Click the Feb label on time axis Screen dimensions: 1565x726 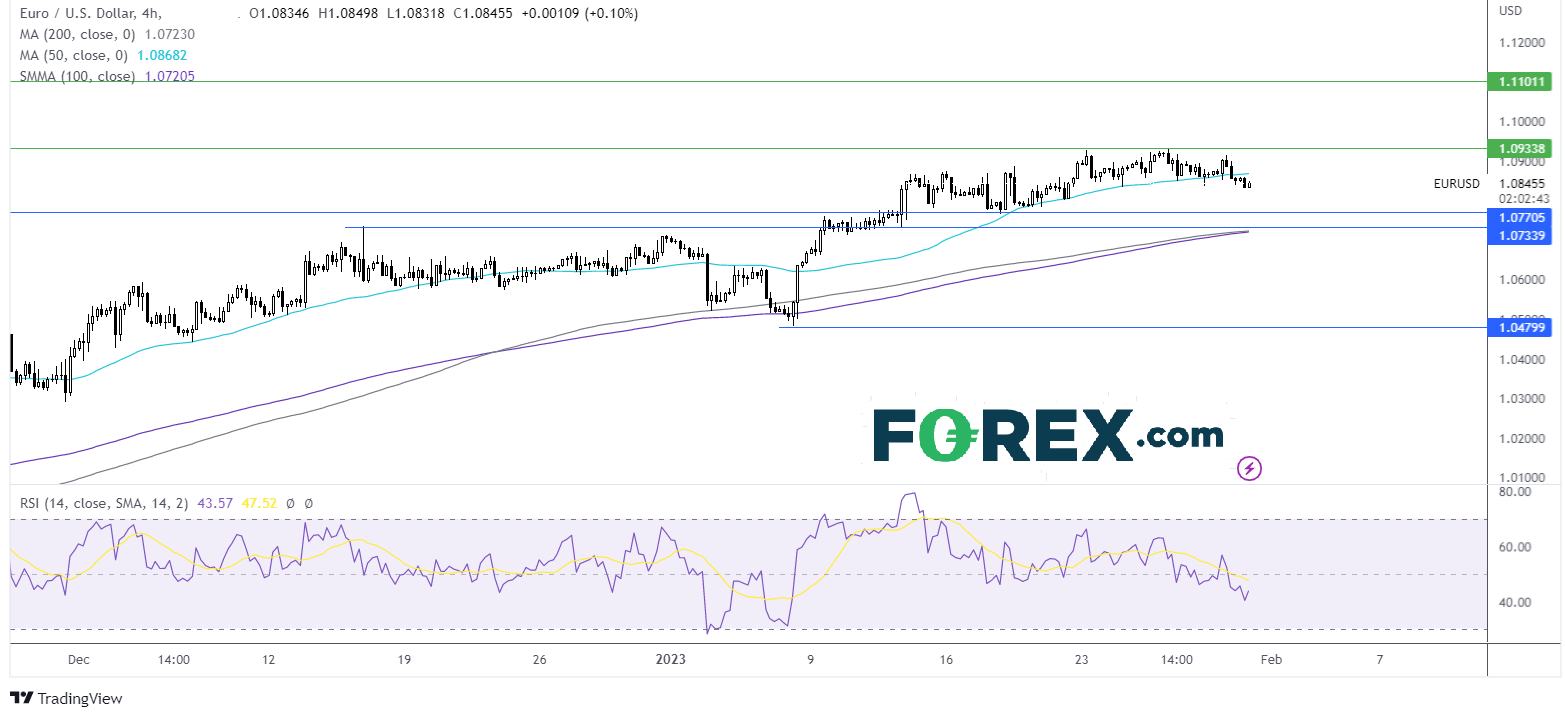click(x=1269, y=660)
